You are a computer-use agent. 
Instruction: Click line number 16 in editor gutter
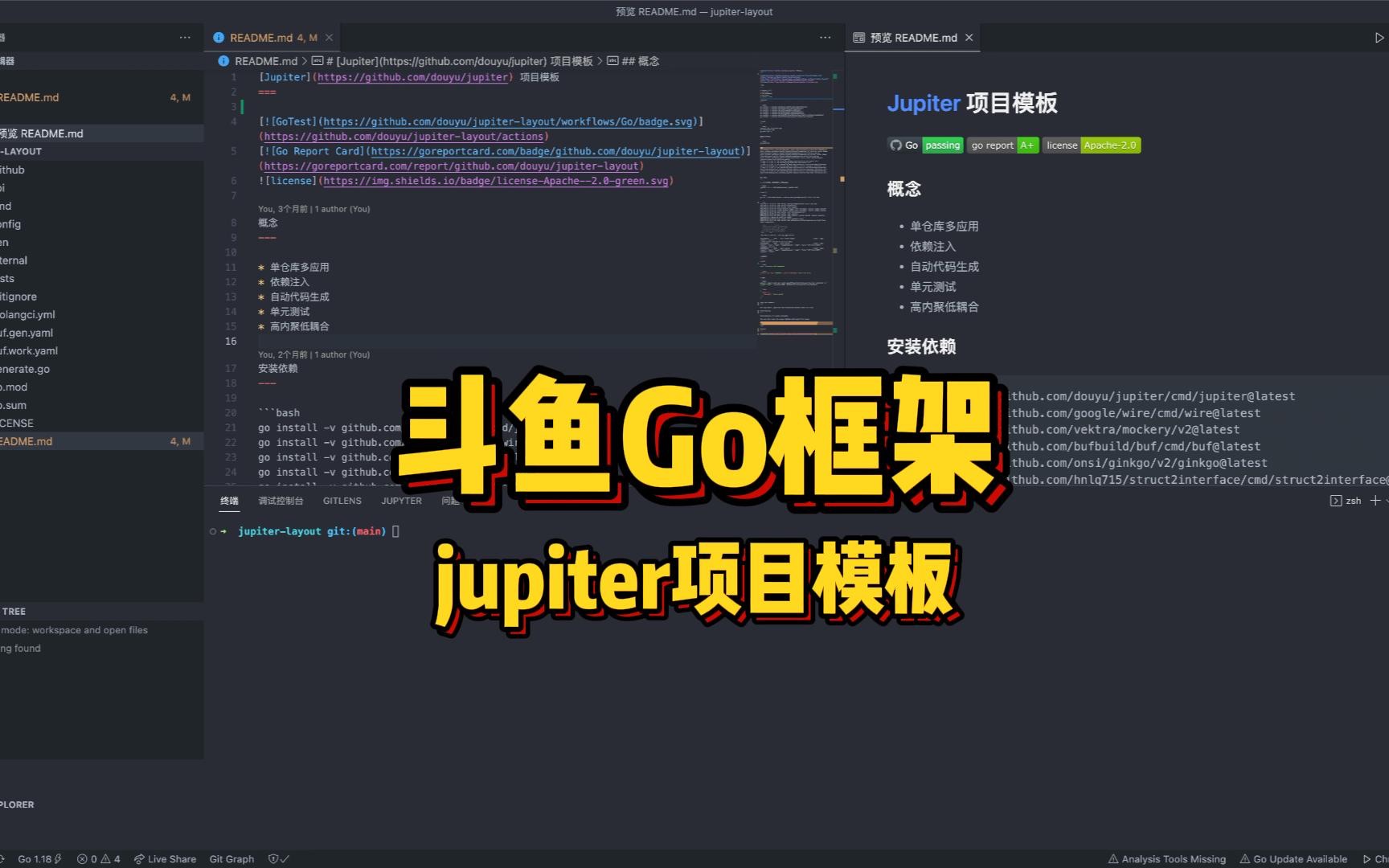point(231,341)
